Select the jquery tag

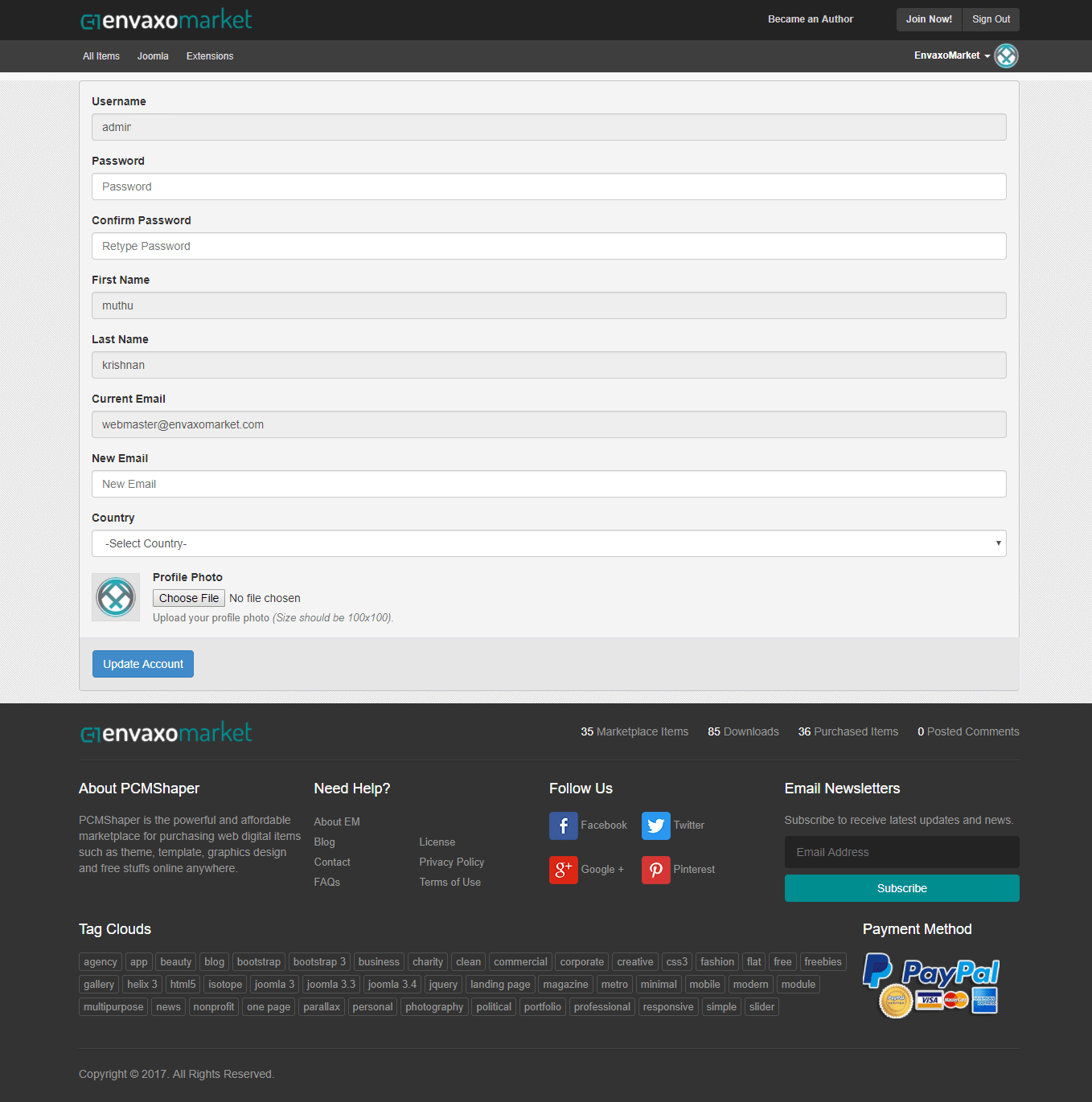point(443,985)
